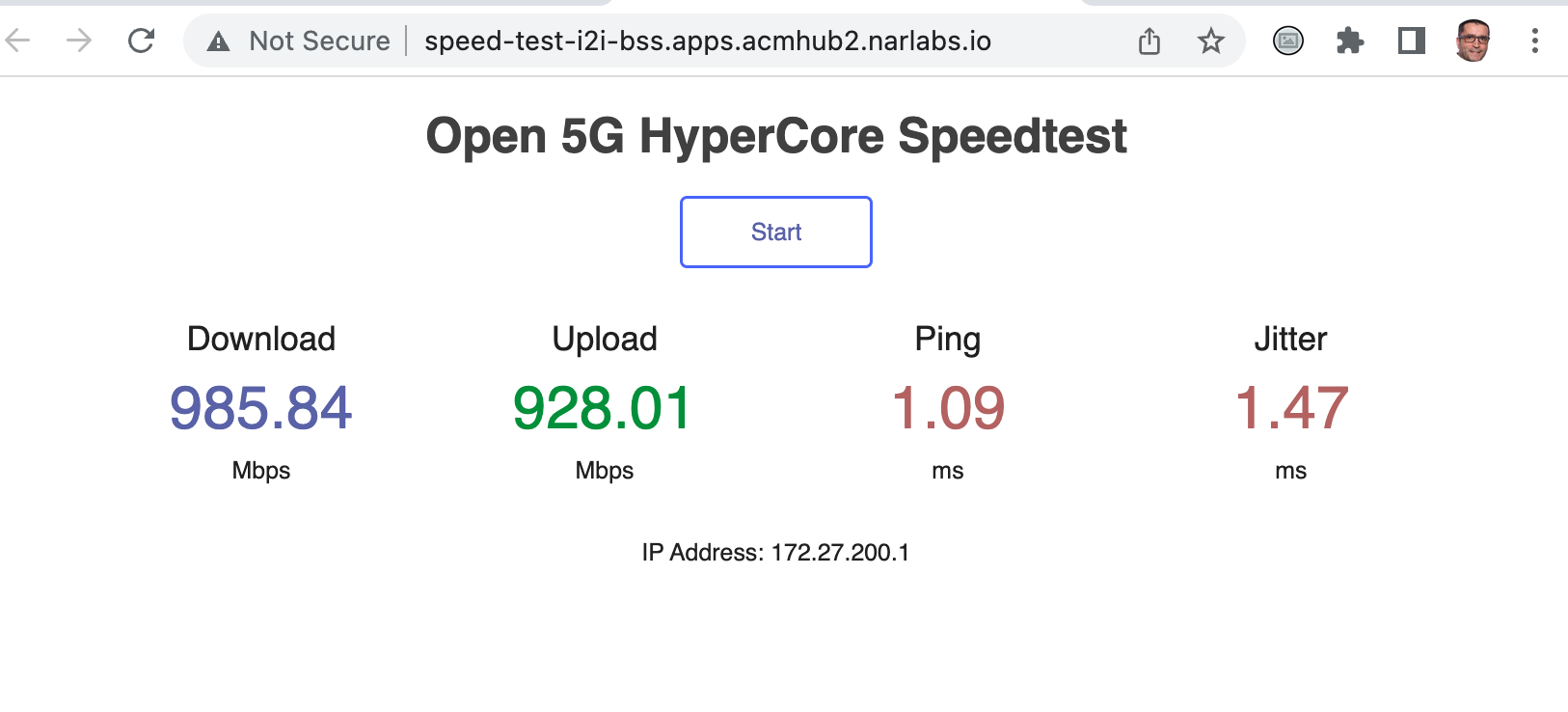Click the Open 5G HyperCore Speedtest title

point(775,136)
